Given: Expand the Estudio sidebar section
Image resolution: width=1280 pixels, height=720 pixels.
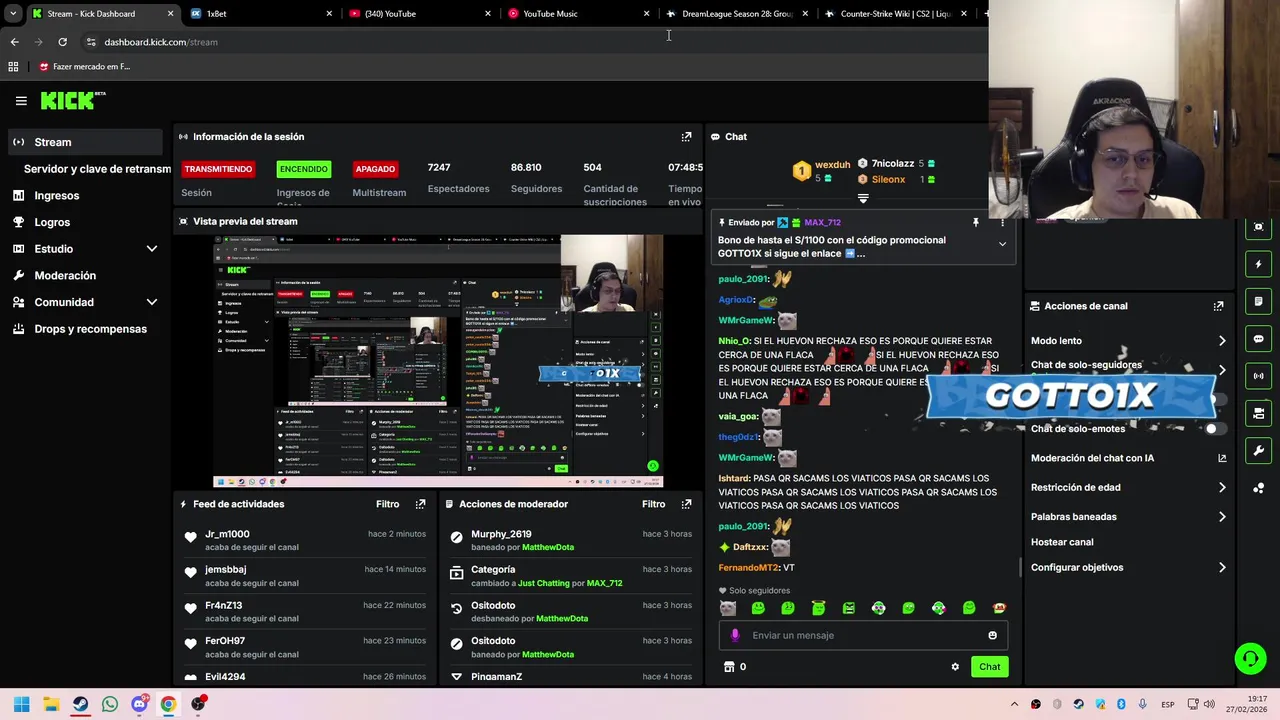Looking at the screenshot, I should click(152, 249).
